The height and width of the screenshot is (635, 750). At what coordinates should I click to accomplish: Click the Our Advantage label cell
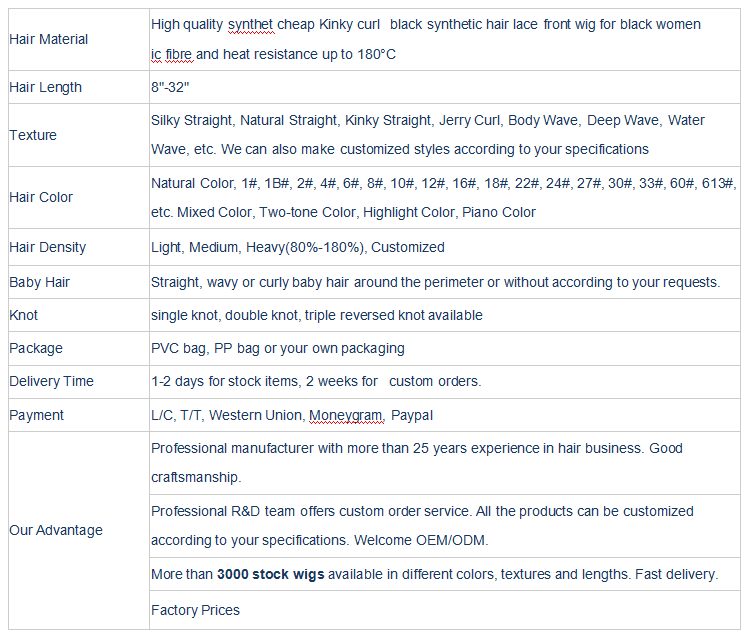tap(56, 530)
